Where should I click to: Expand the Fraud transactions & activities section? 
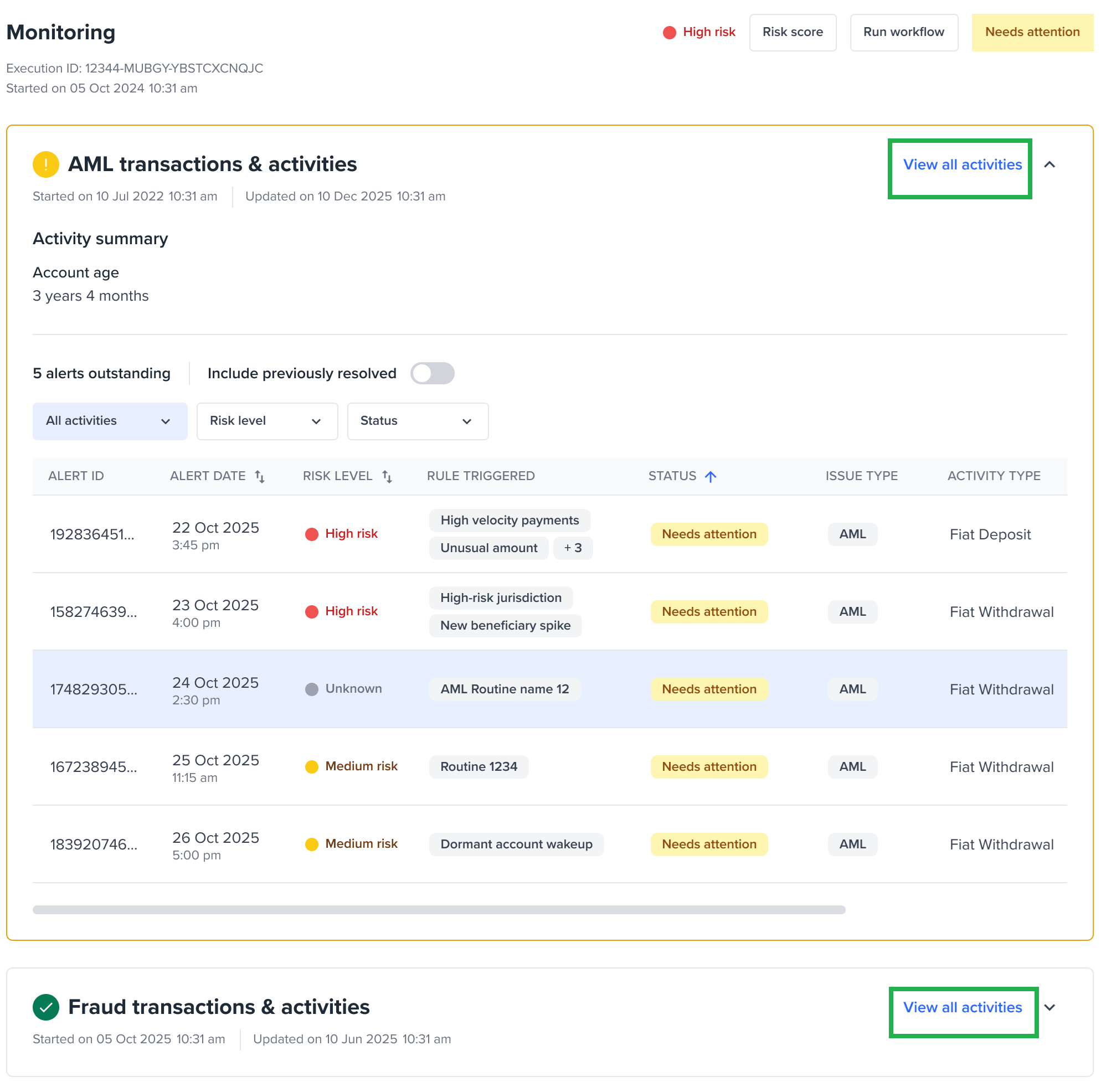pyautogui.click(x=1050, y=1007)
